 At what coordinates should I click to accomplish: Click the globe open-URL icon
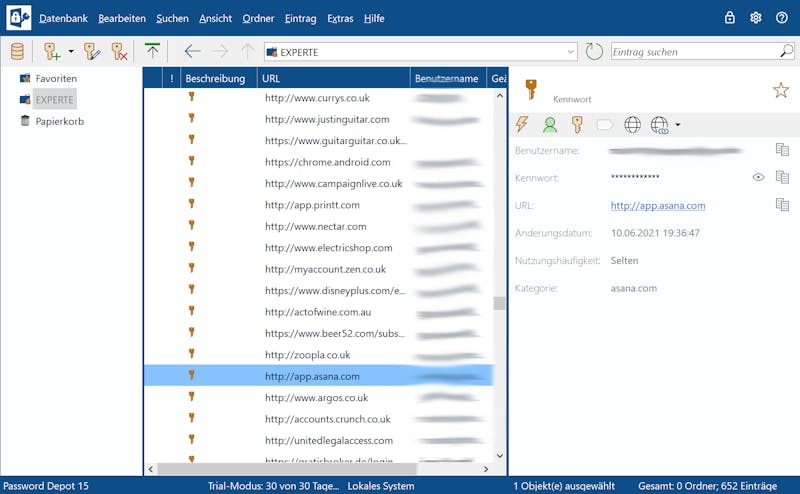(x=632, y=125)
